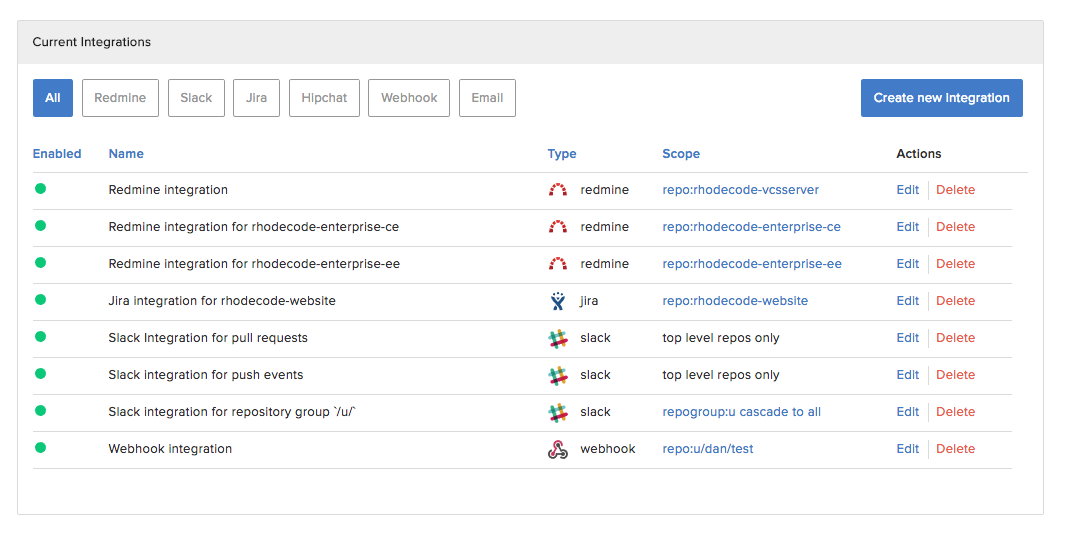This screenshot has height=542, width=1075.
Task: Sort the list by Name column header
Action: (126, 154)
